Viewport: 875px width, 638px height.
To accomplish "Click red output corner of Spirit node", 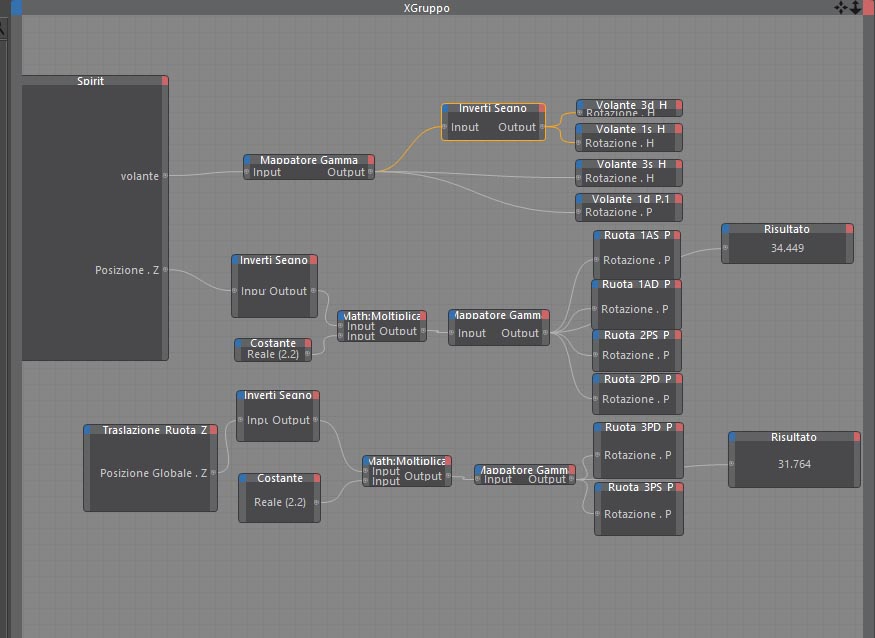I will coord(165,81).
